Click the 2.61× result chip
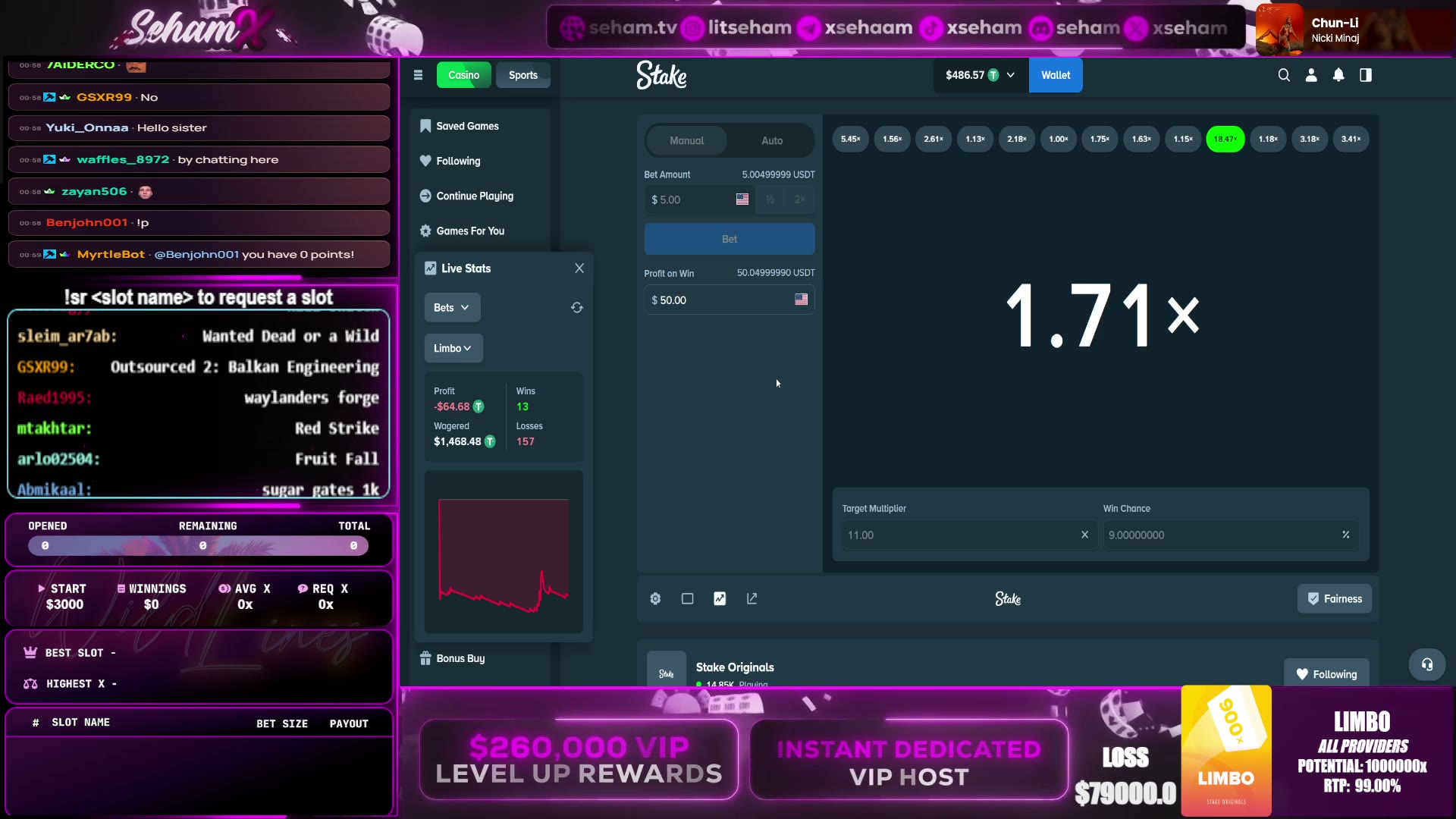Image resolution: width=1456 pixels, height=819 pixels. click(x=934, y=139)
